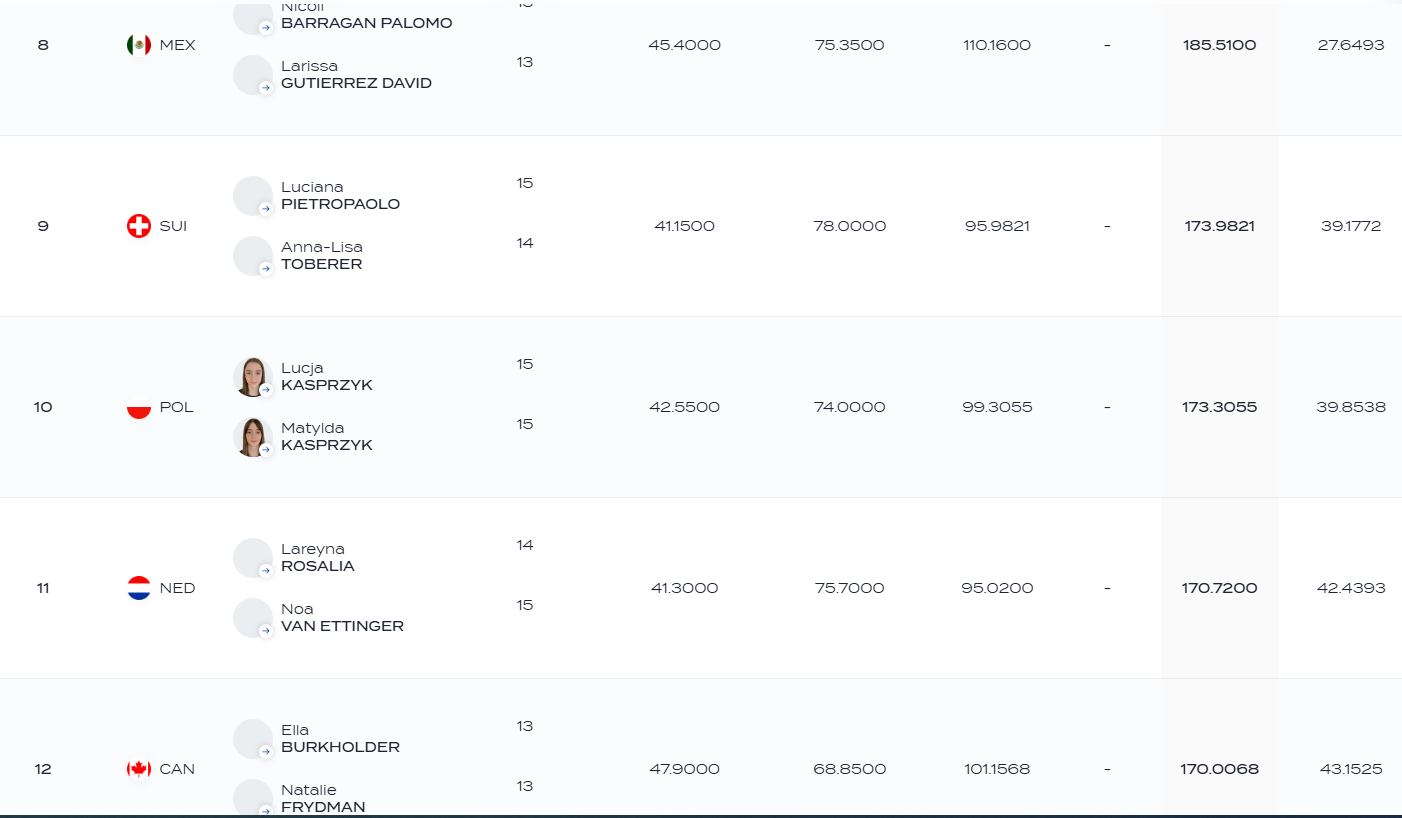Open Larissa Gutierrez David athlete link
Image resolution: width=1402 pixels, height=818 pixels.
356,75
